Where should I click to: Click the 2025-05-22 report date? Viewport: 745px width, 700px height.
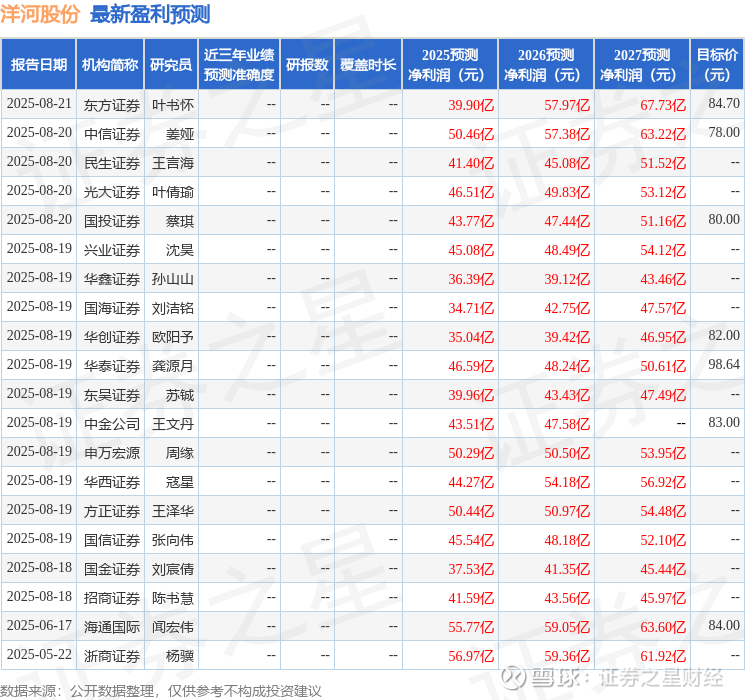39,654
